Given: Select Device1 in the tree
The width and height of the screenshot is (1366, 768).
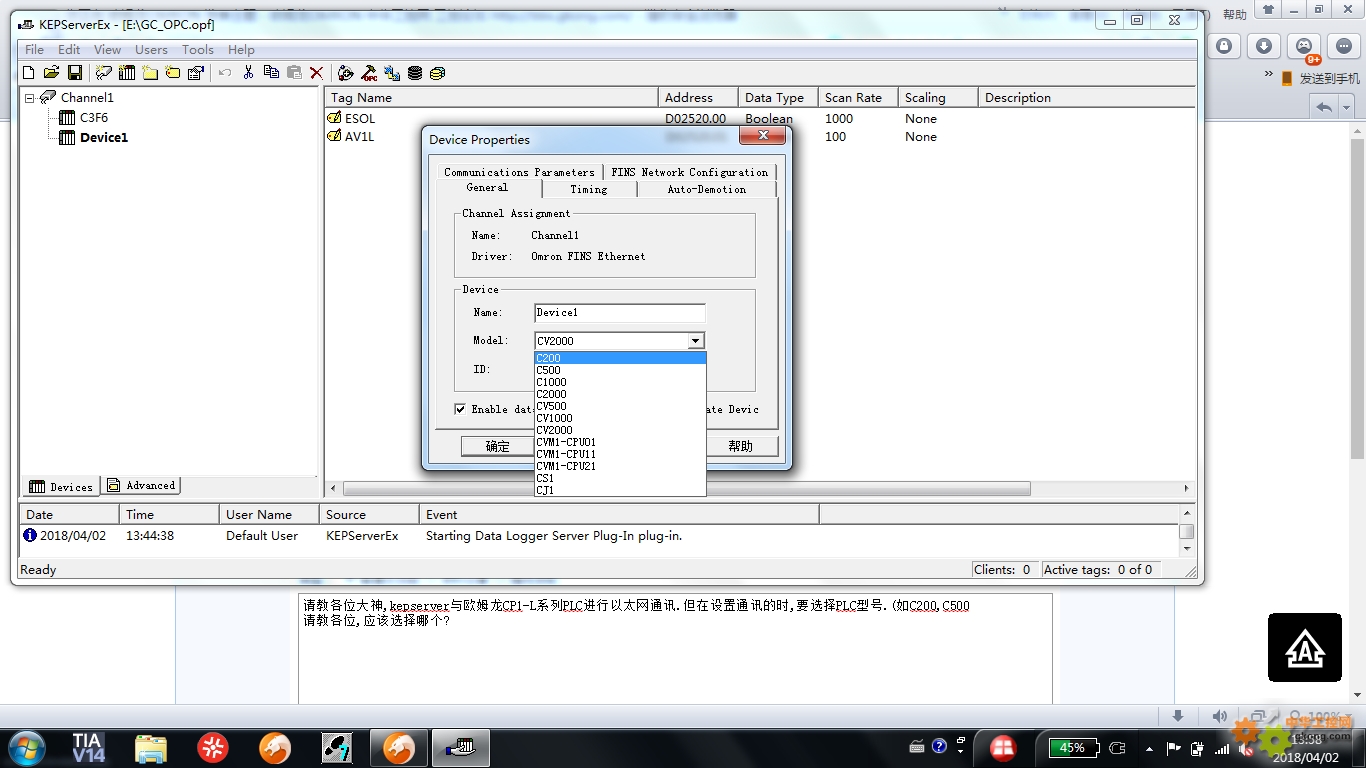Looking at the screenshot, I should coord(104,137).
